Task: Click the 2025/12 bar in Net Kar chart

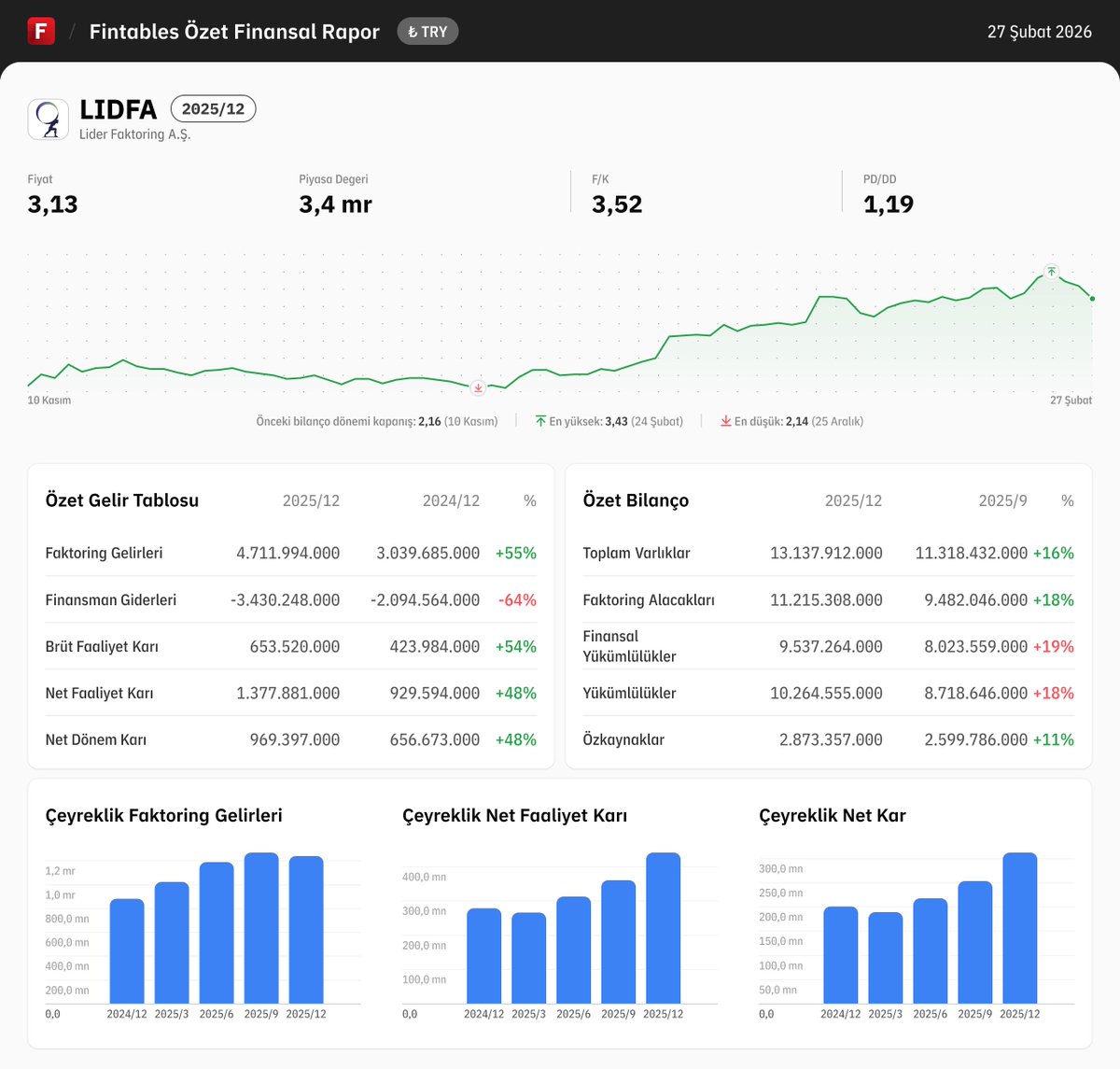Action: pos(1020,928)
